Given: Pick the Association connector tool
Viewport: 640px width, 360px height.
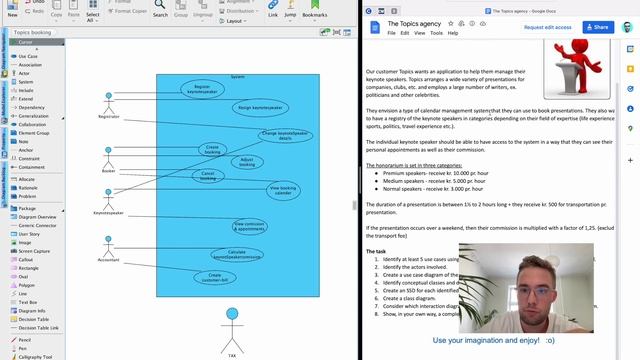Looking at the screenshot, I should coord(29,65).
